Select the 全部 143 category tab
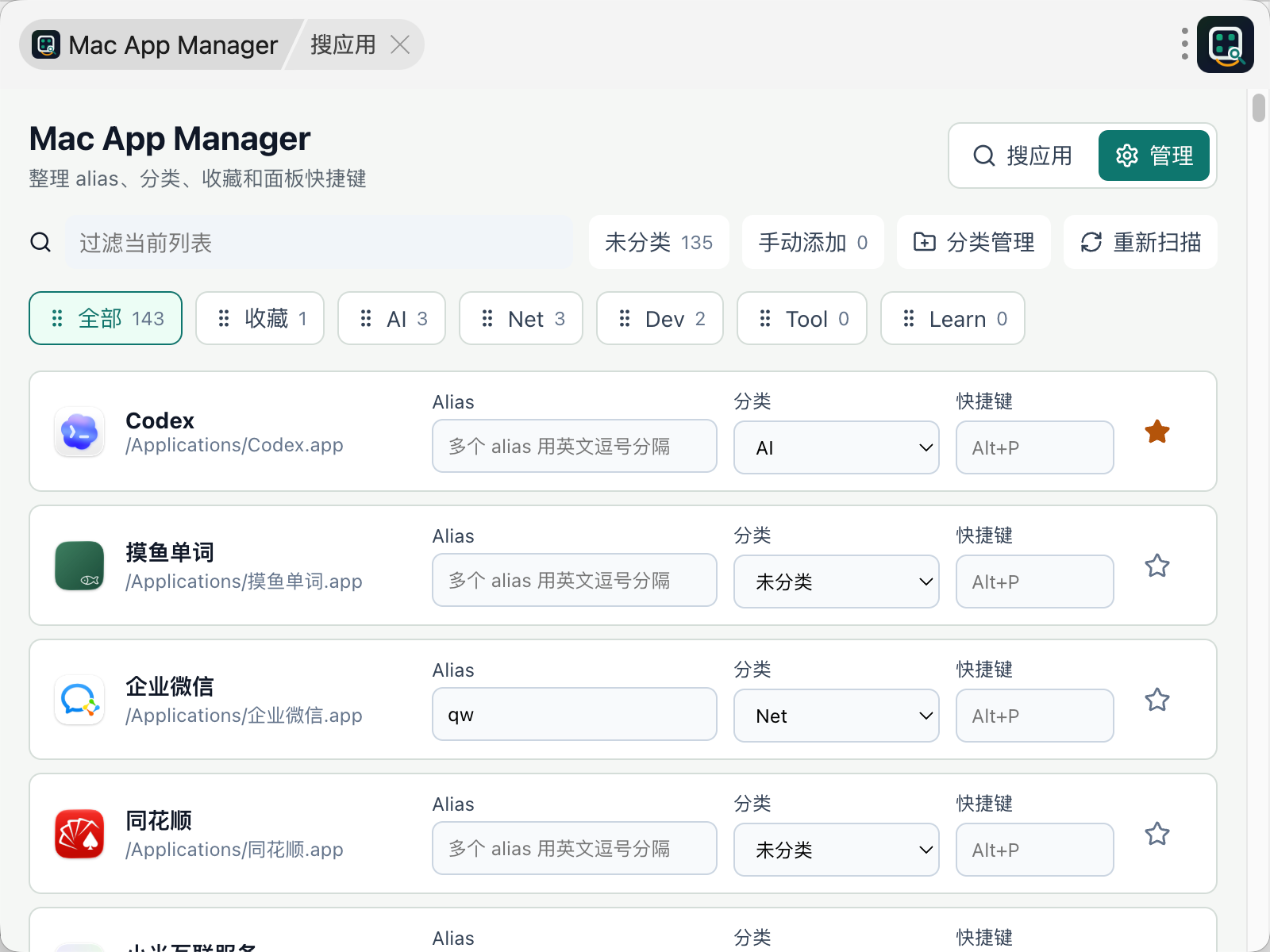 click(x=106, y=318)
